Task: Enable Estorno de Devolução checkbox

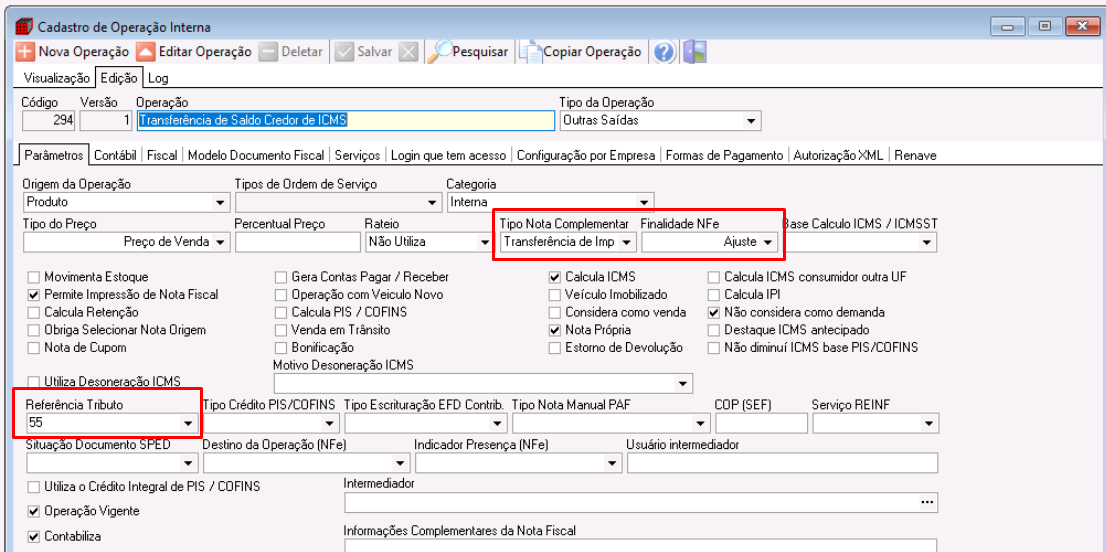Action: click(554, 348)
